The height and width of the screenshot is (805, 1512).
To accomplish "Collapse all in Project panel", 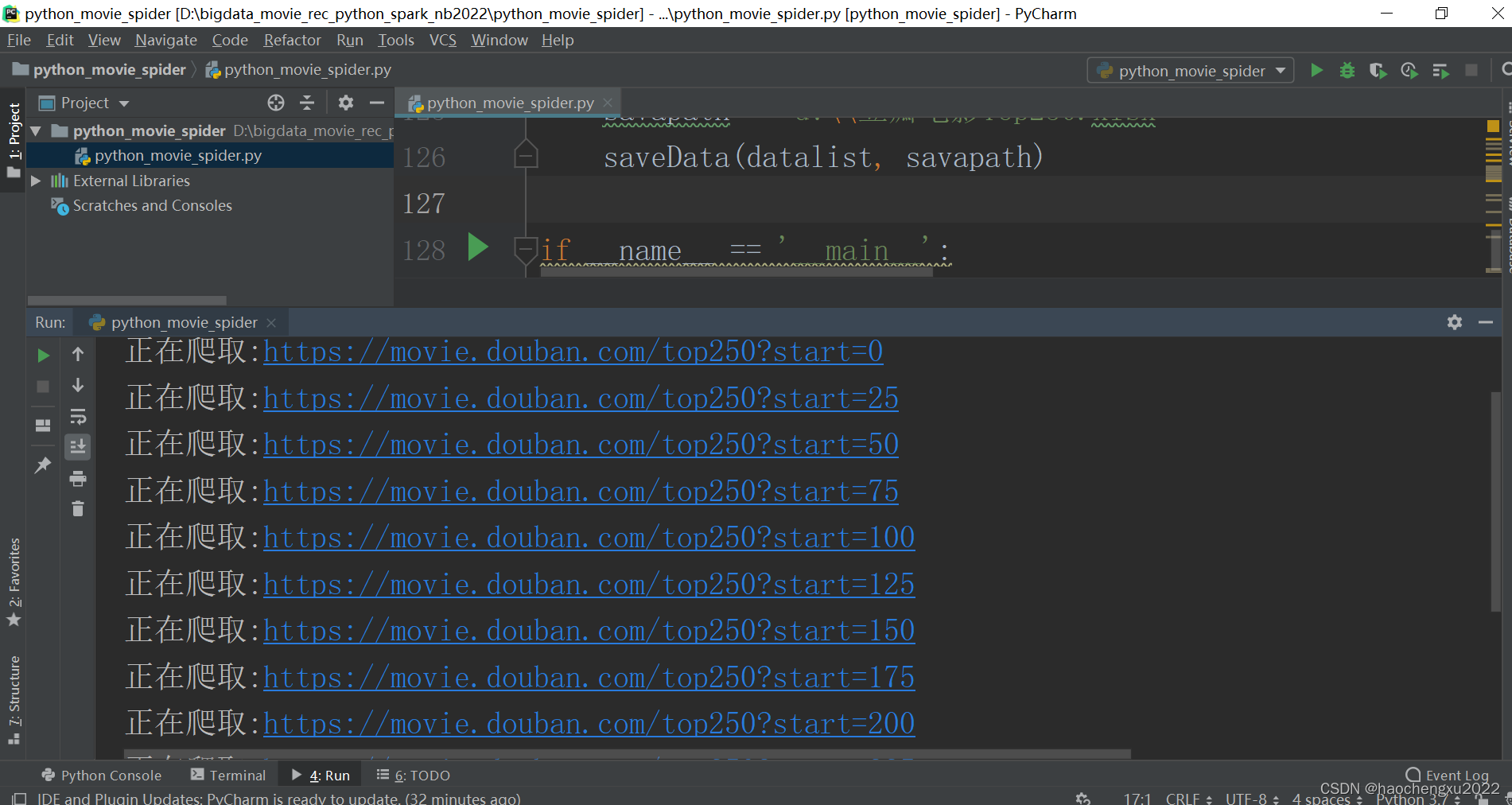I will (307, 103).
